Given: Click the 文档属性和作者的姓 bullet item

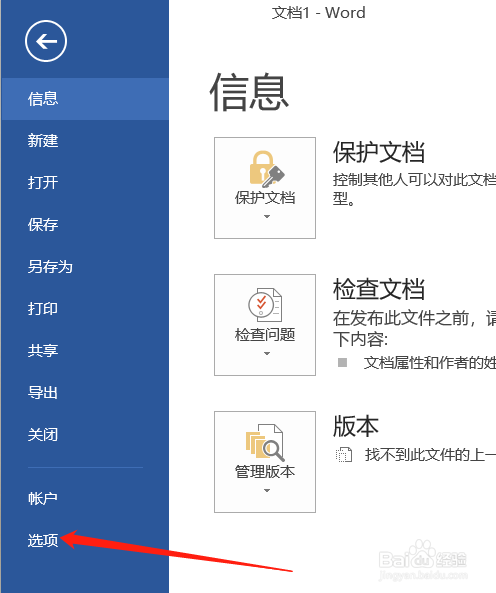Looking at the screenshot, I should point(429,363).
